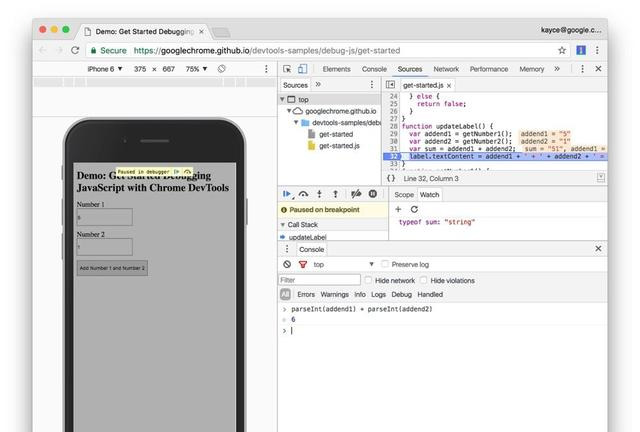Show more Sources navigator tabs
Viewport: 640px width, 432px height.
pyautogui.click(x=318, y=84)
